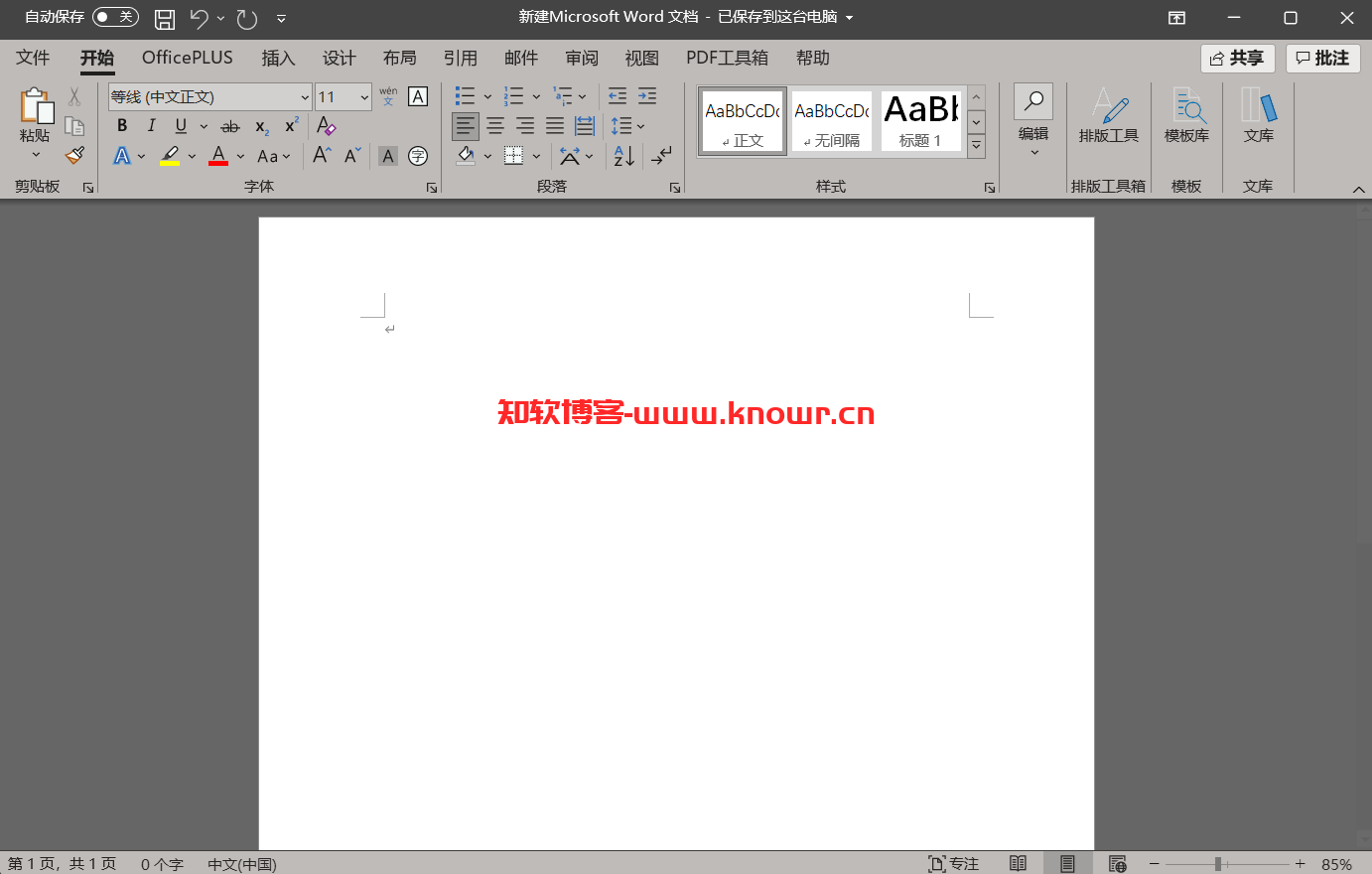Click the Redo icon in title bar
This screenshot has width=1372, height=874.
coord(247,18)
